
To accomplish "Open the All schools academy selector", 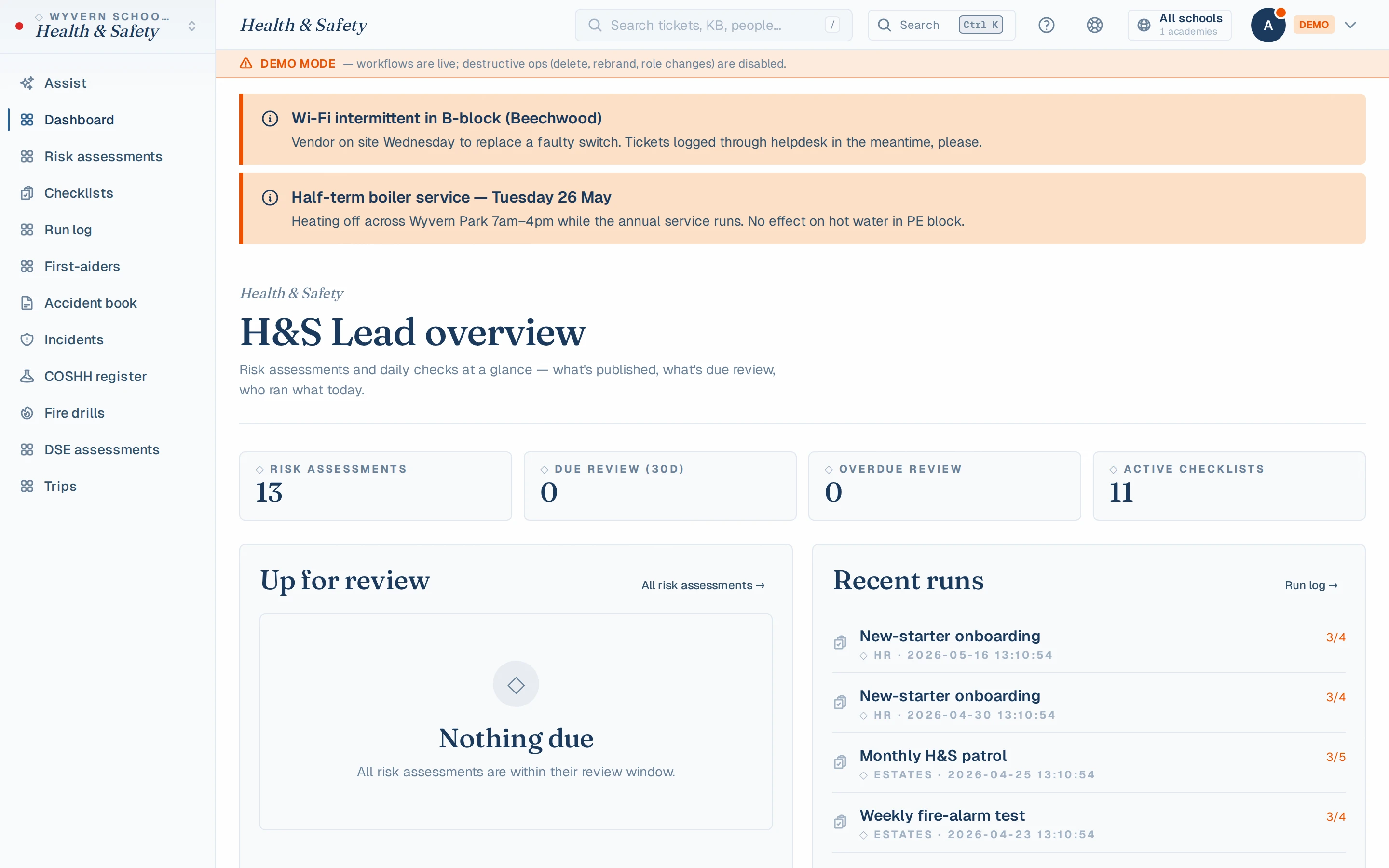I will [1180, 25].
